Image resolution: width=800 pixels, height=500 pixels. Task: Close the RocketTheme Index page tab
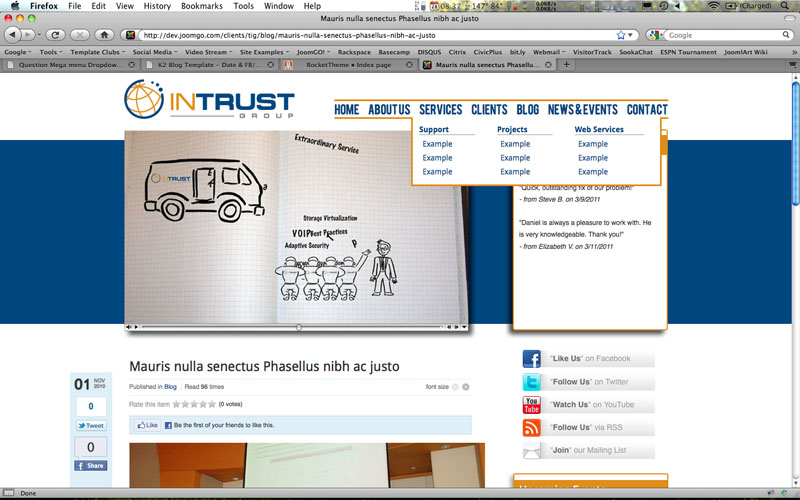point(409,65)
